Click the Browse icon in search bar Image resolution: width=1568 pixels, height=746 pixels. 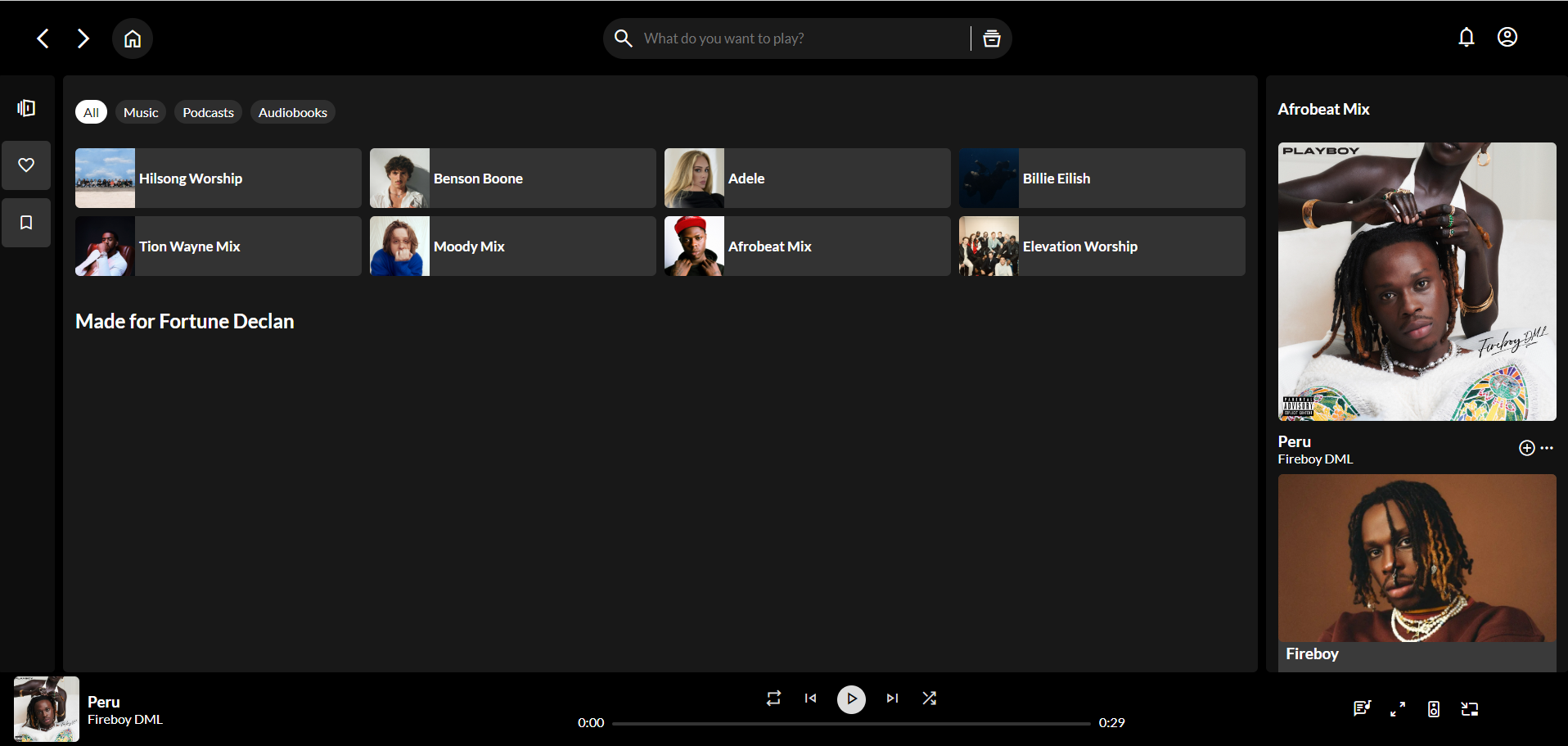coord(991,38)
